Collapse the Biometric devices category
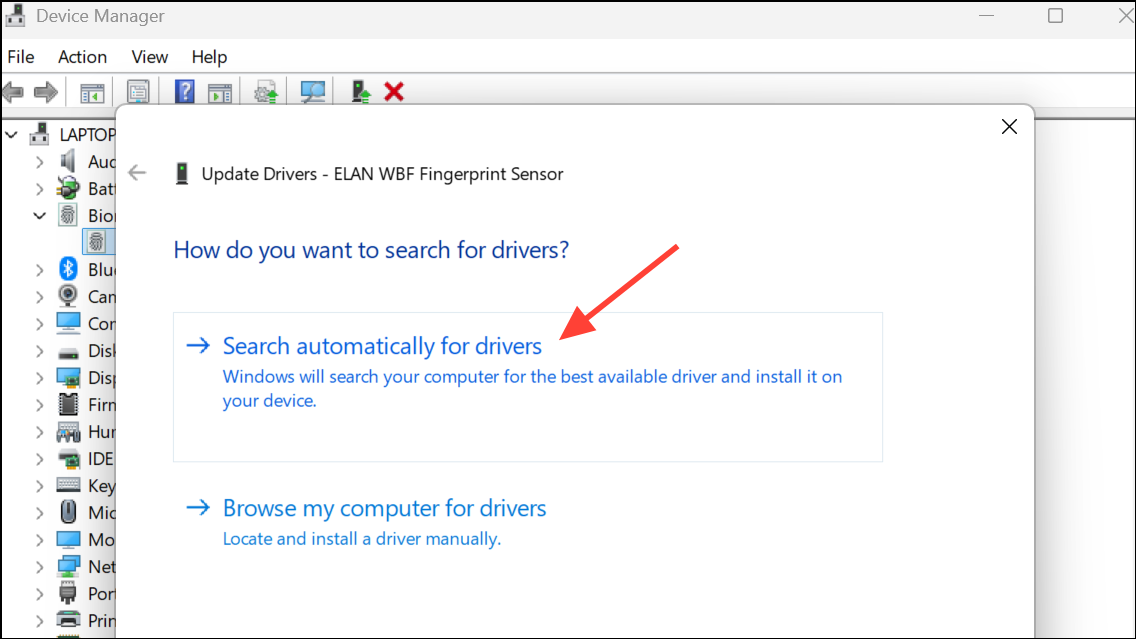Screen dimensions: 1136x639 40,215
